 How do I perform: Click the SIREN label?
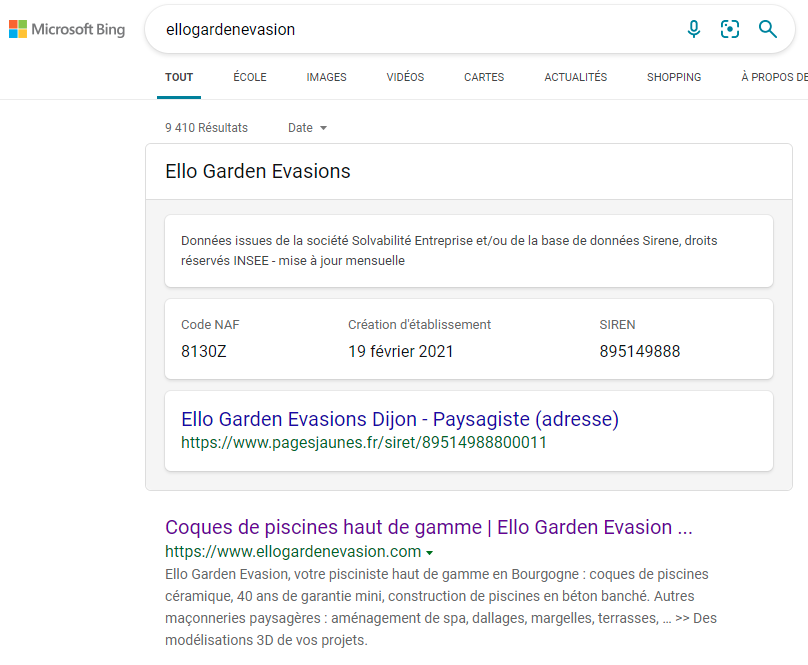click(x=617, y=325)
